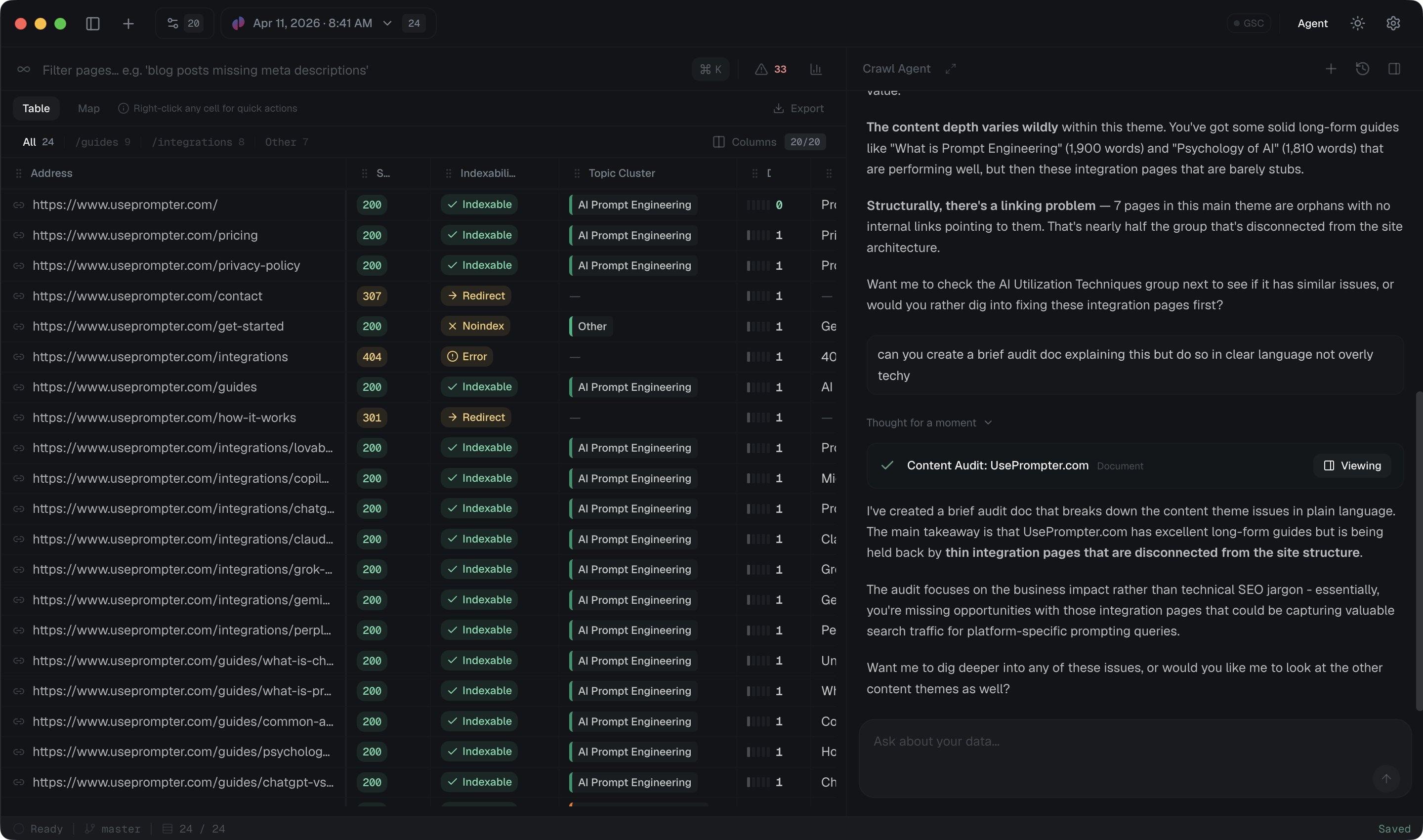This screenshot has width=1423, height=840.
Task: Click the depth bar for /pricing row
Action: (x=758, y=235)
